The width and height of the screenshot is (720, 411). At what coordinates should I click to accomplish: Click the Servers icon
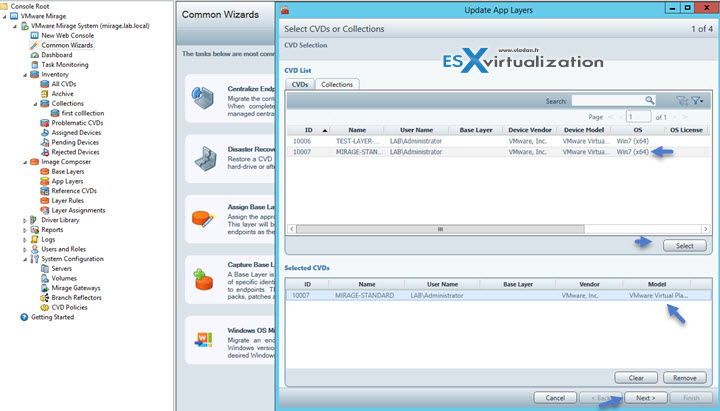point(45,269)
